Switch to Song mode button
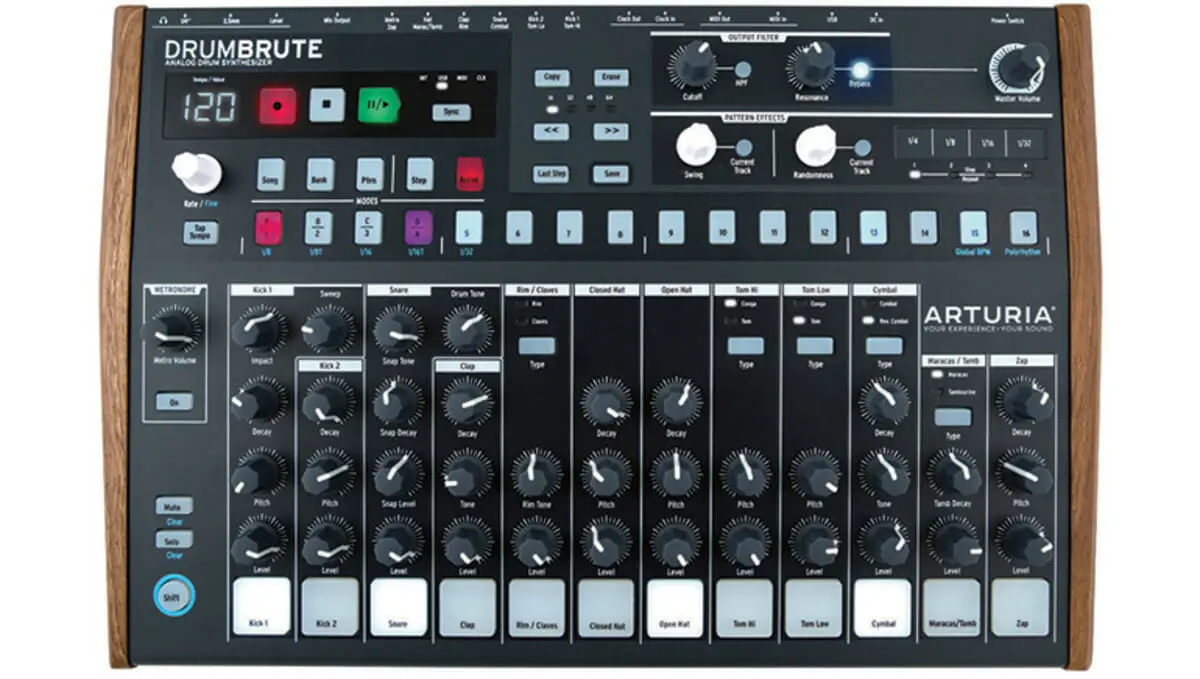The height and width of the screenshot is (679, 1200). (270, 174)
